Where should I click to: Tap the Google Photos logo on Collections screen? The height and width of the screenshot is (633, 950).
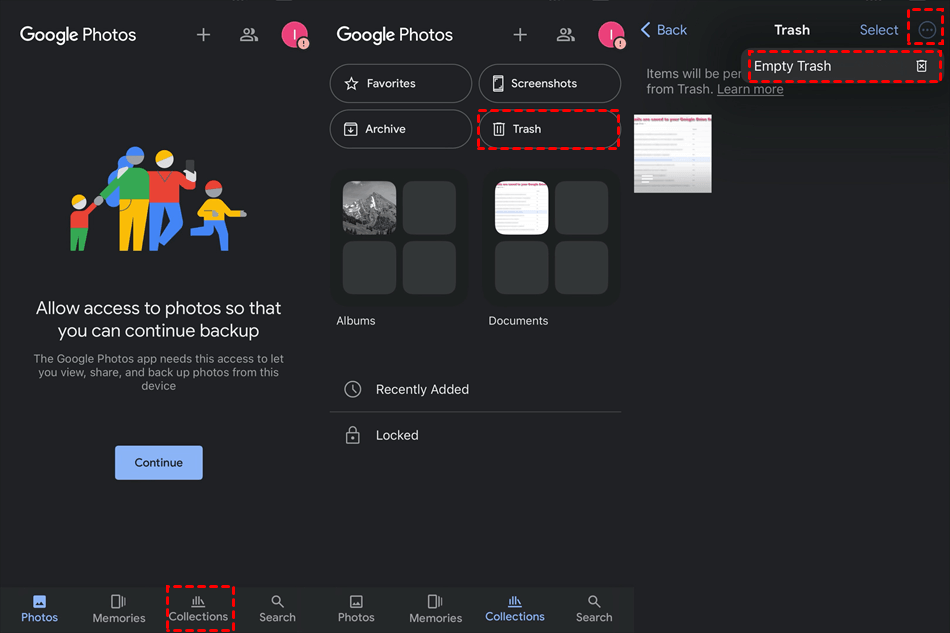[394, 35]
